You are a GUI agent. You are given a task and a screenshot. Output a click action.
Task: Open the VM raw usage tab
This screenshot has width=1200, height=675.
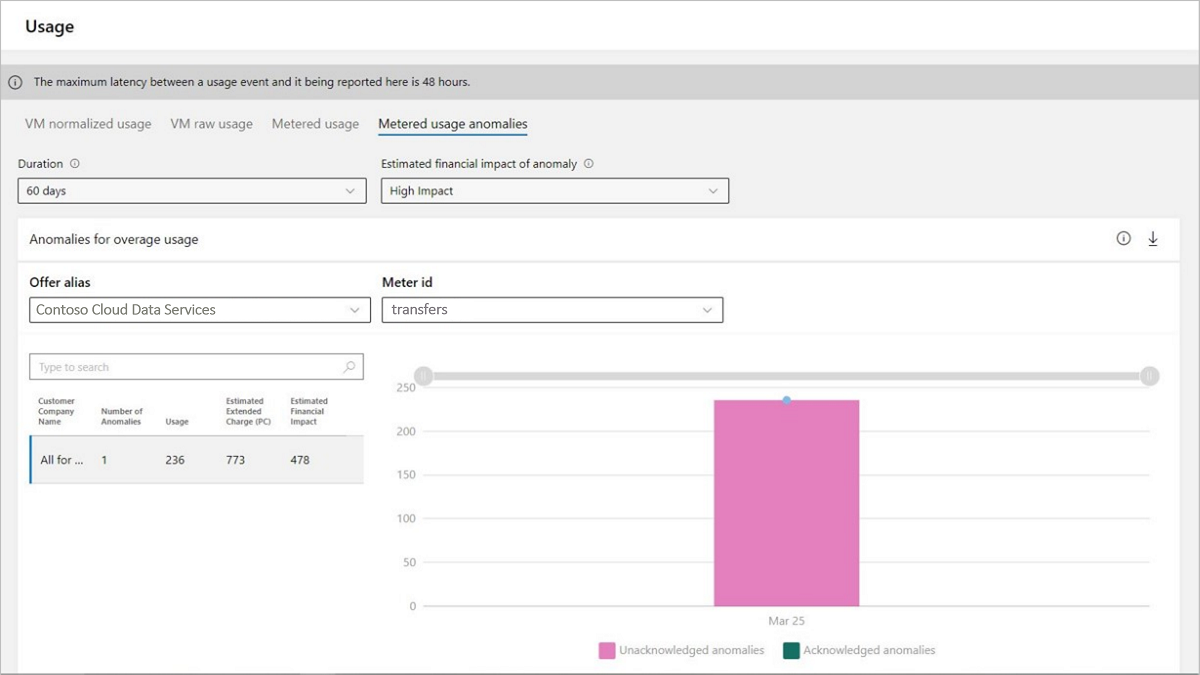[211, 124]
